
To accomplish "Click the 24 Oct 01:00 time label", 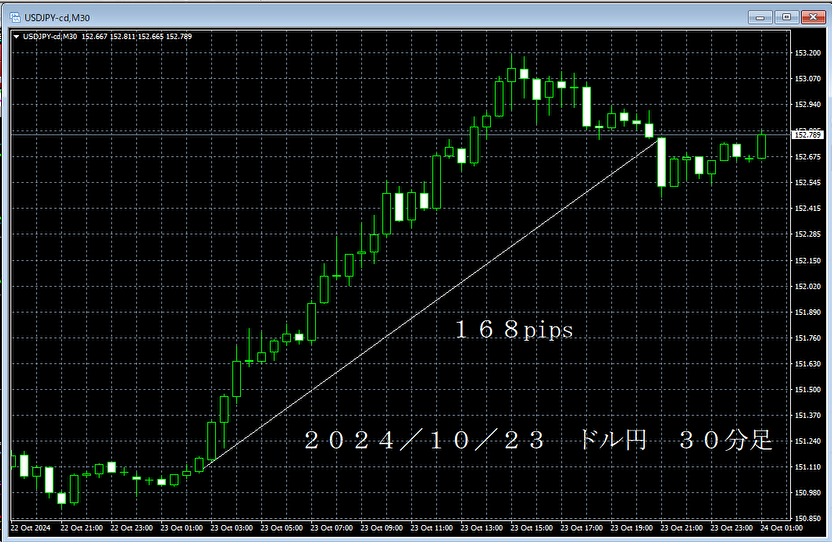I will tap(782, 528).
